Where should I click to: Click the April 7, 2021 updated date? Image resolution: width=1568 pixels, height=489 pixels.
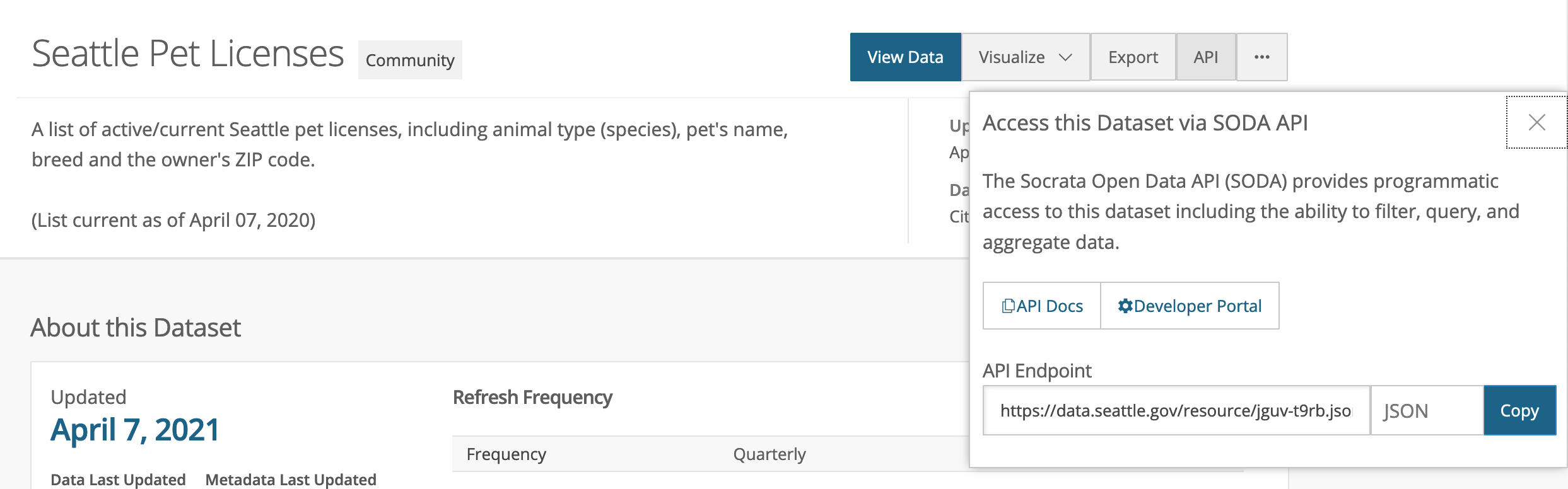[135, 430]
